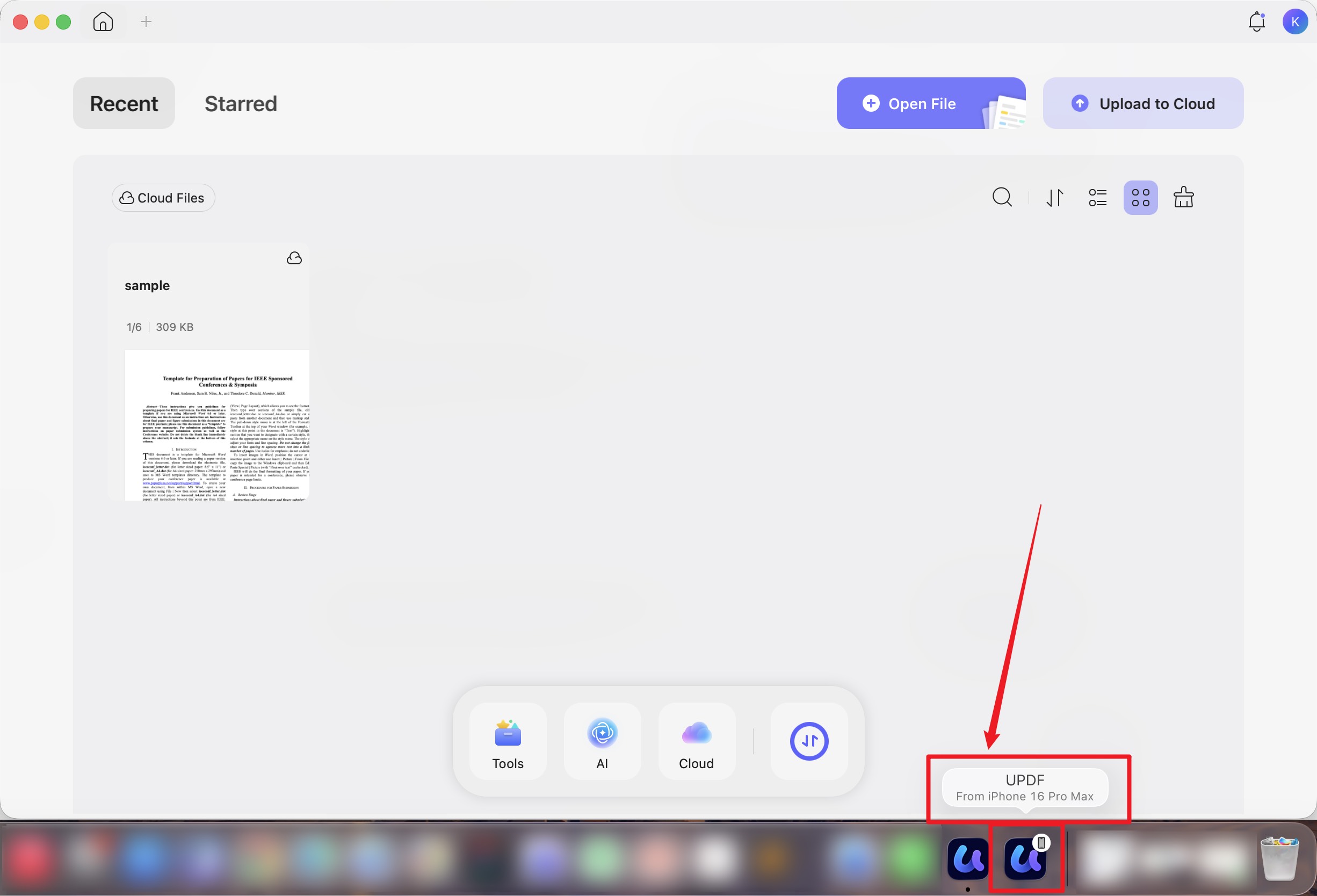Search recent files with magnifier icon

(x=1002, y=197)
